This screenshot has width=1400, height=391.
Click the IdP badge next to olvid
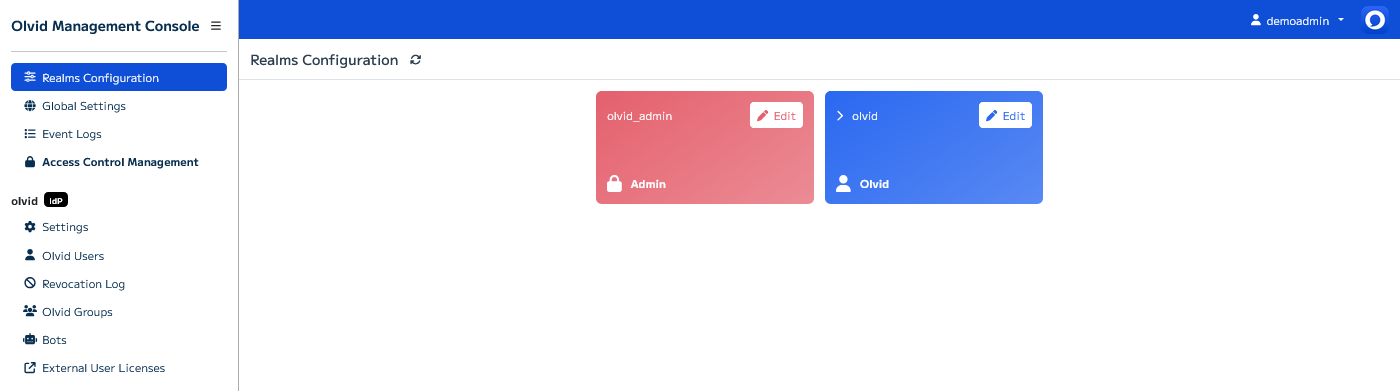[x=56, y=200]
